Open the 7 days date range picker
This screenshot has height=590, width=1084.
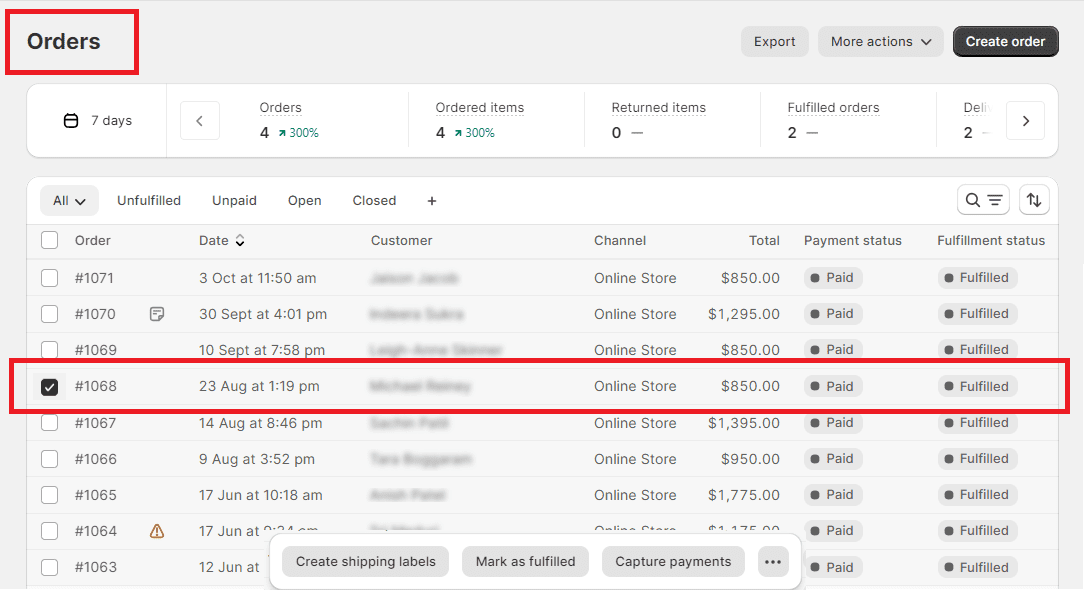98,121
